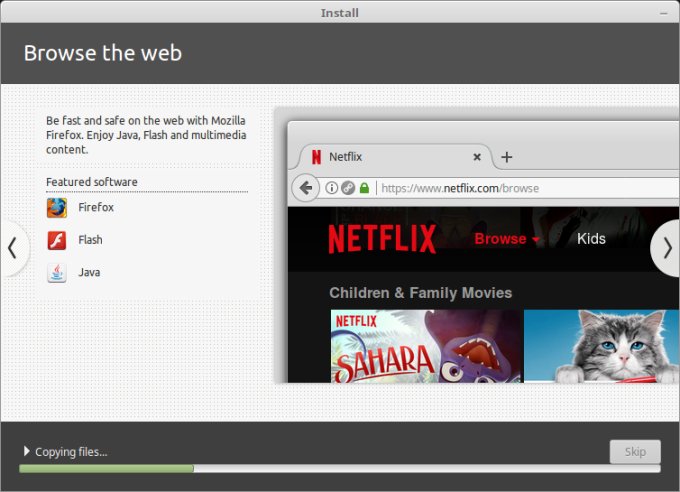Click the Sahara movie thumbnail
Image resolution: width=680 pixels, height=492 pixels.
[427, 346]
